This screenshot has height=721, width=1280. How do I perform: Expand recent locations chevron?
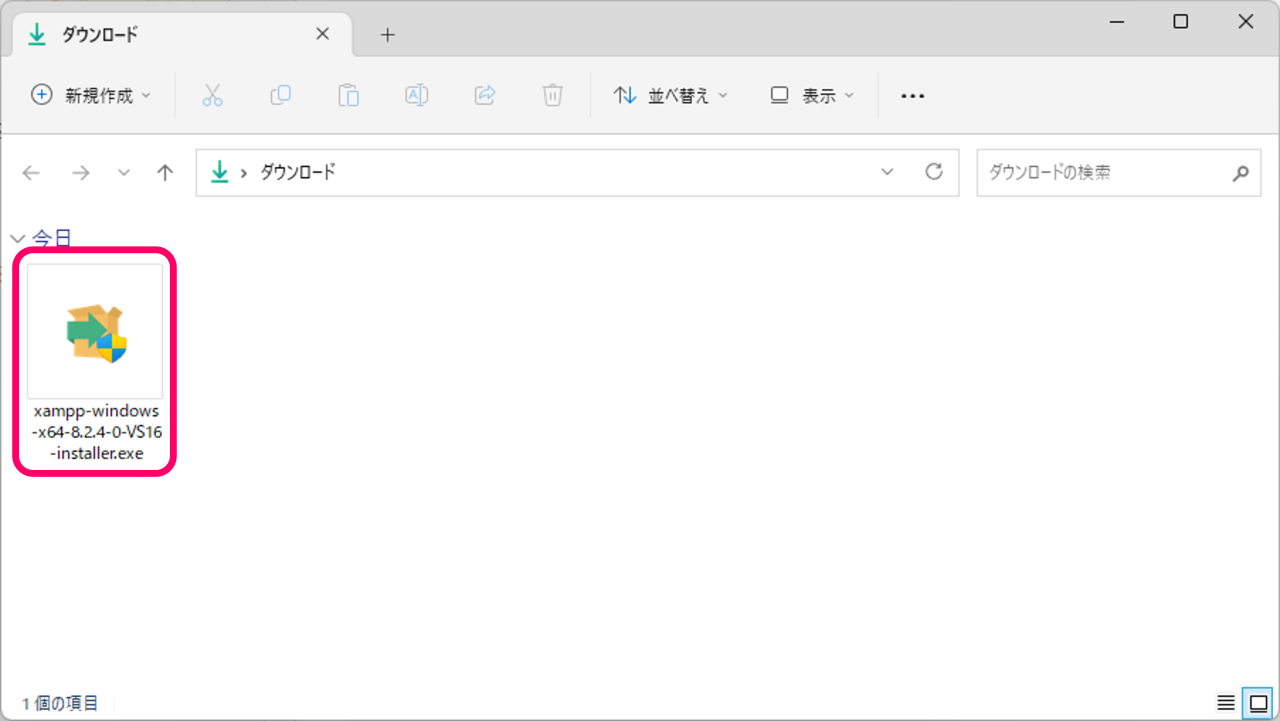124,173
